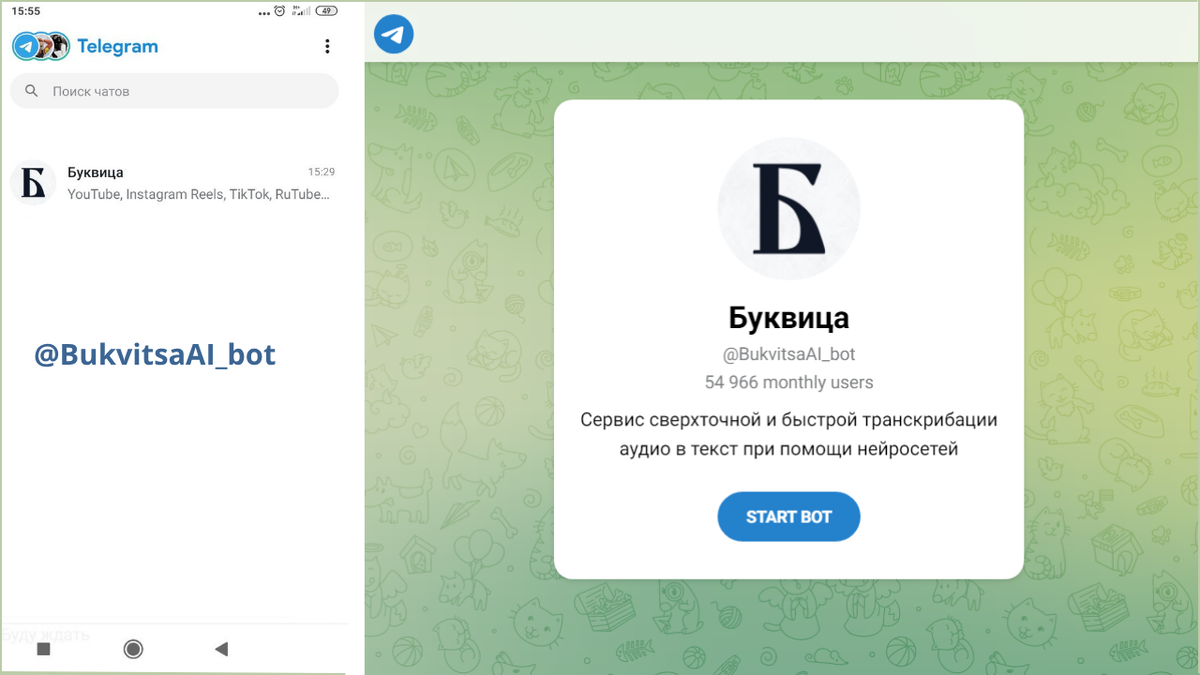Tap the Android square recents button

(x=43, y=649)
